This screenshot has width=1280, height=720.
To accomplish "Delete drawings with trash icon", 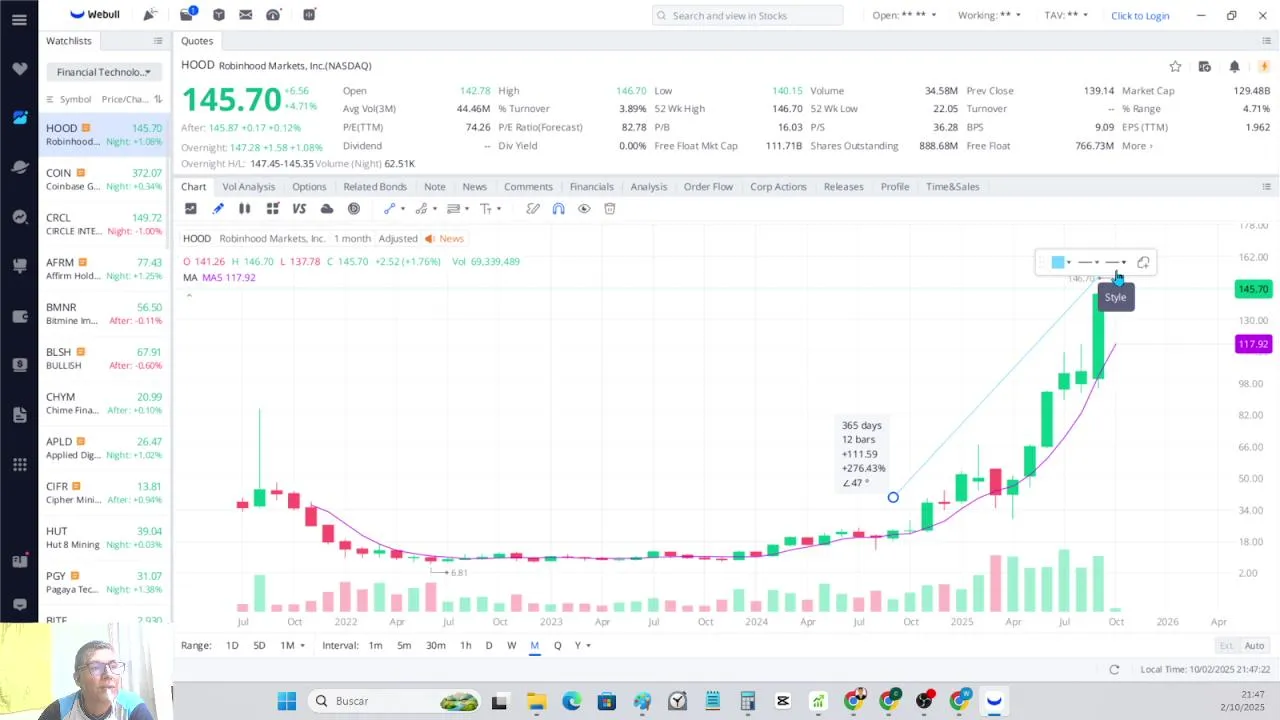I will [x=610, y=208].
